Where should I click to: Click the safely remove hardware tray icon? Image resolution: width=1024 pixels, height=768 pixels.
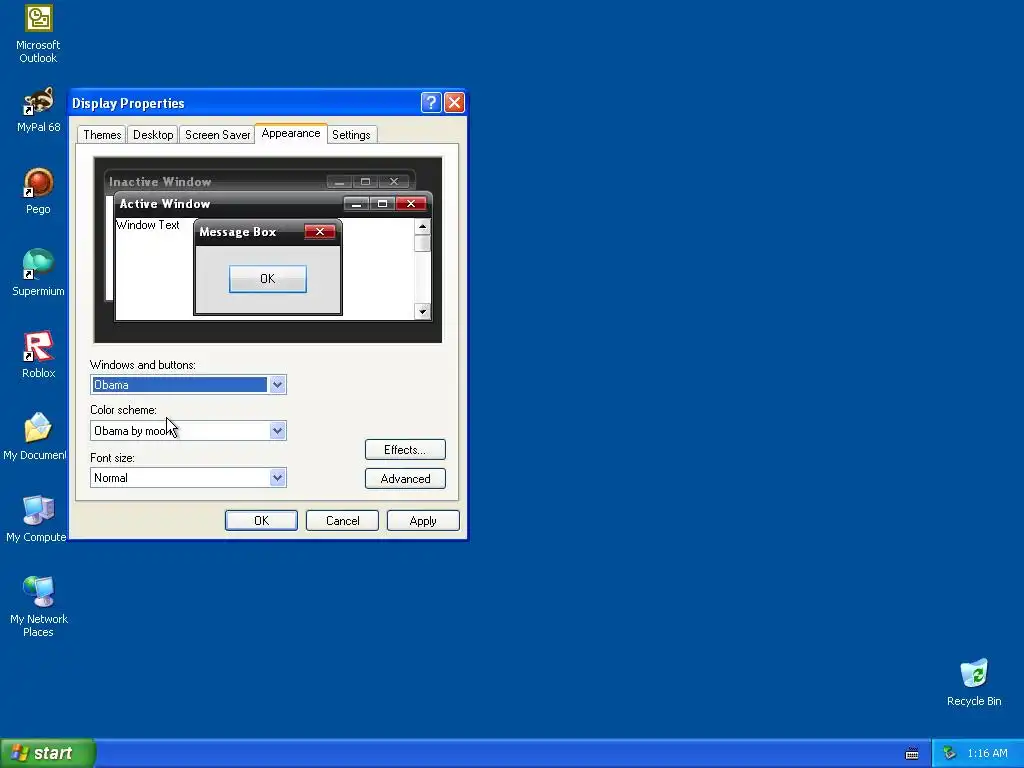coord(950,754)
